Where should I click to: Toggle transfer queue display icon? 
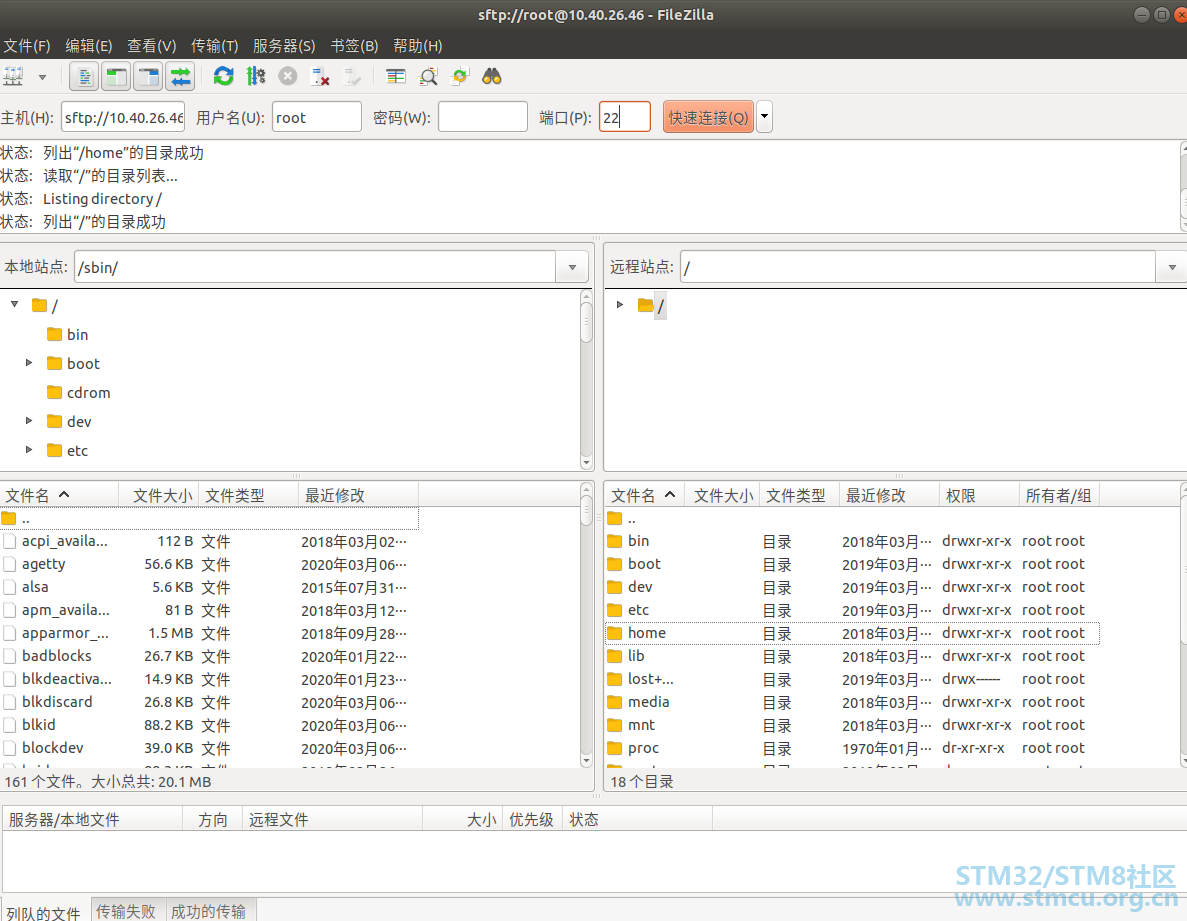(180, 76)
